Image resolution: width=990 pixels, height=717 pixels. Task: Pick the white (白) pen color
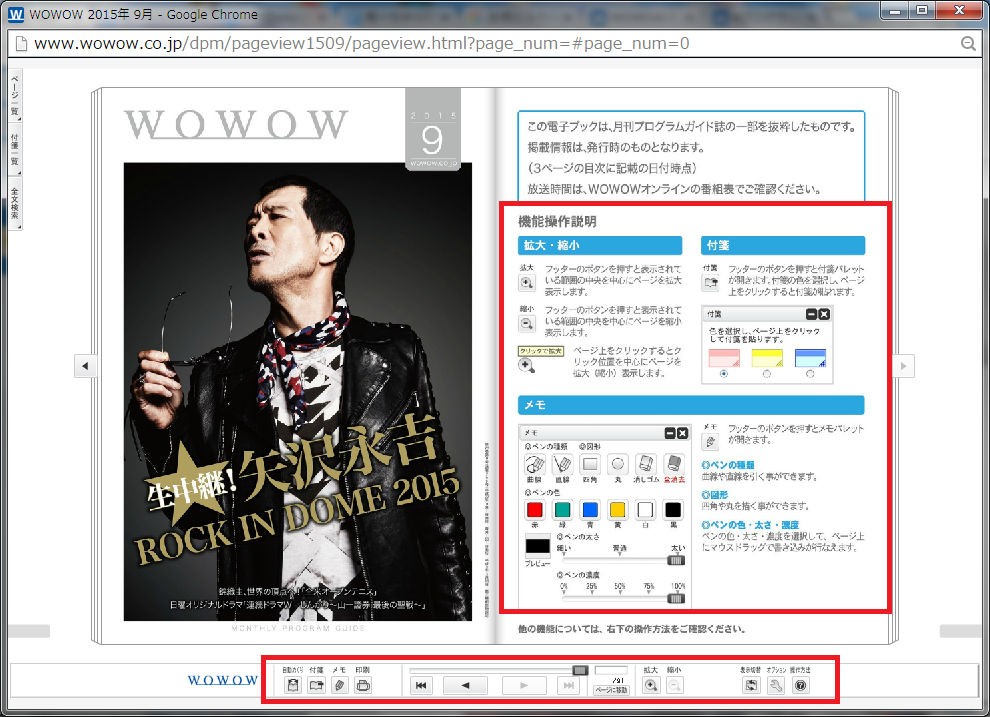(645, 510)
